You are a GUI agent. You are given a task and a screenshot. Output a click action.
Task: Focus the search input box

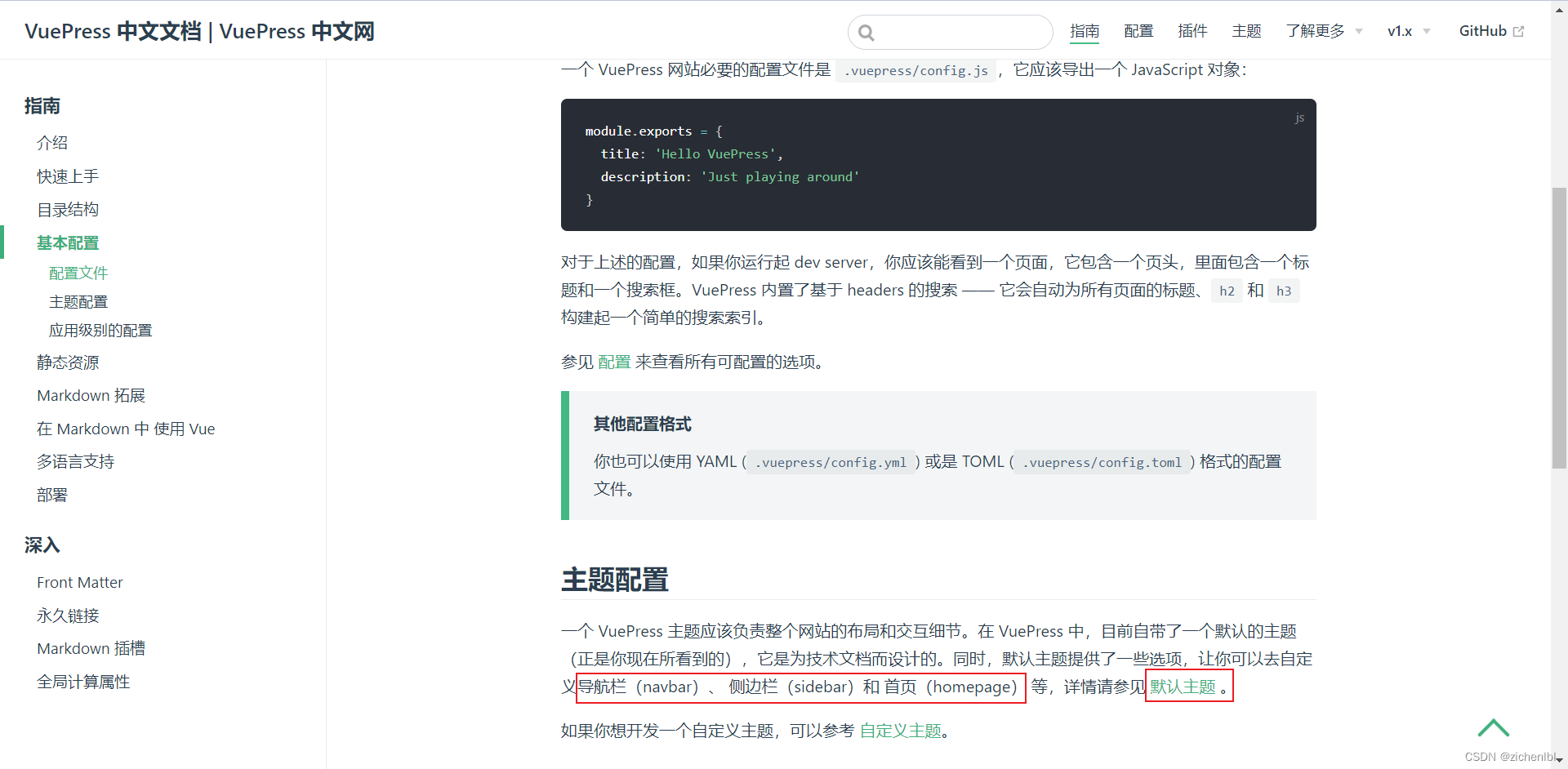pos(951,33)
